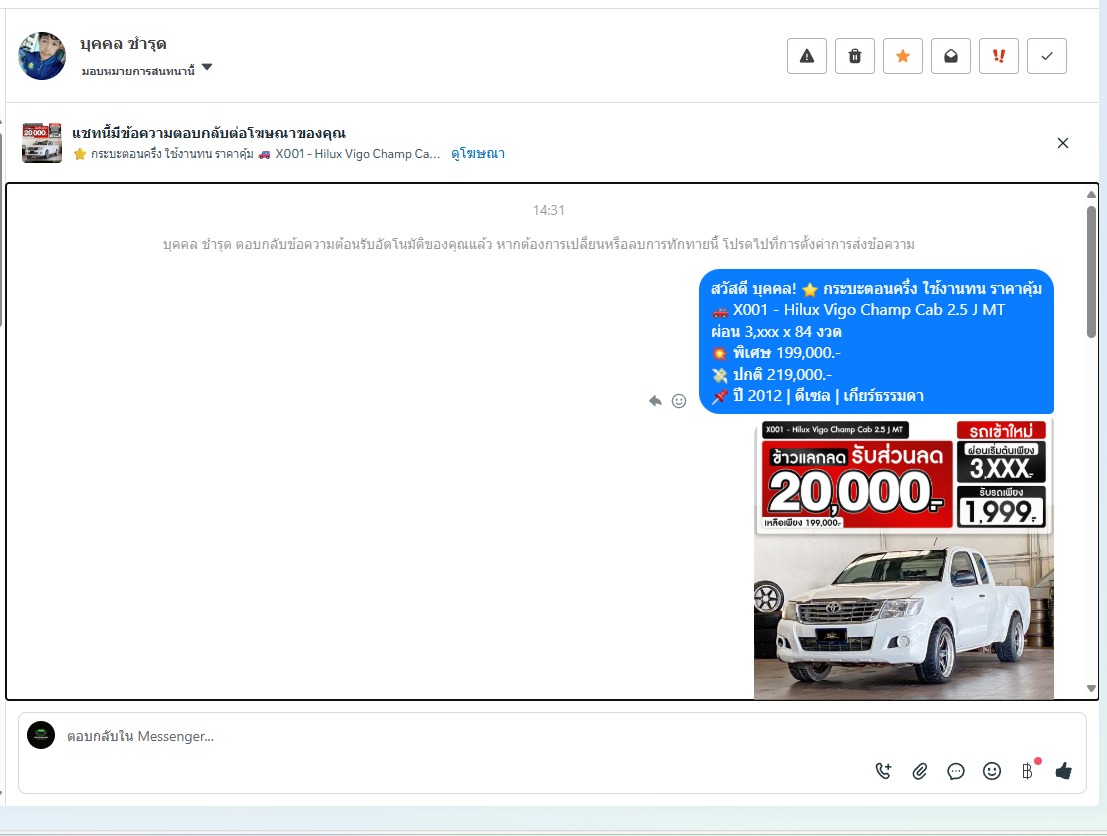Select the 14:31 timestamp text
Screen dimensions: 1107x836
click(x=549, y=210)
